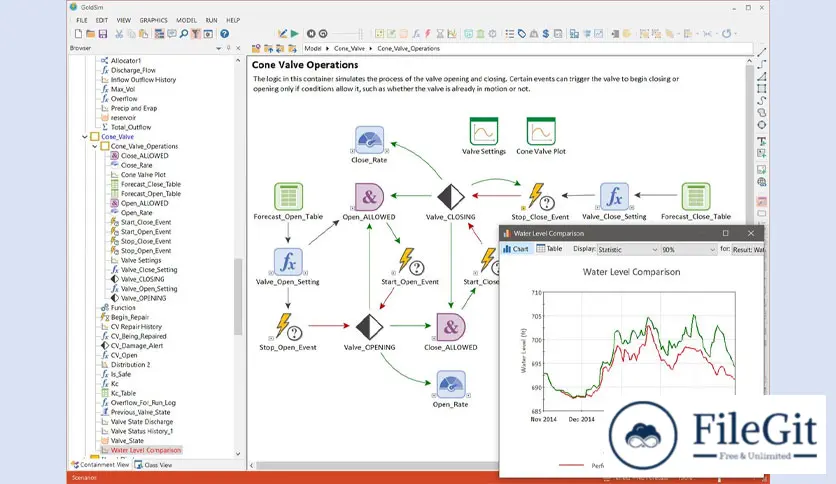Click the Model breadcrumb arrow
836x484 pixels.
[327, 49]
